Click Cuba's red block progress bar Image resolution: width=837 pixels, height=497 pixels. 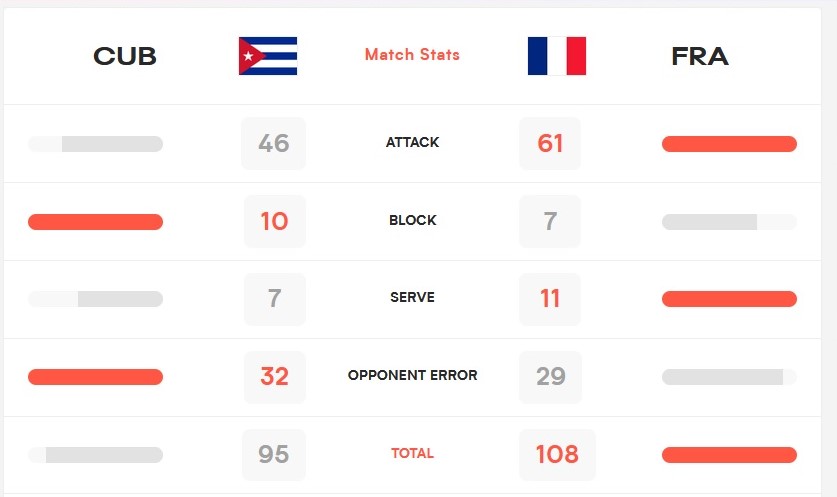click(x=96, y=222)
